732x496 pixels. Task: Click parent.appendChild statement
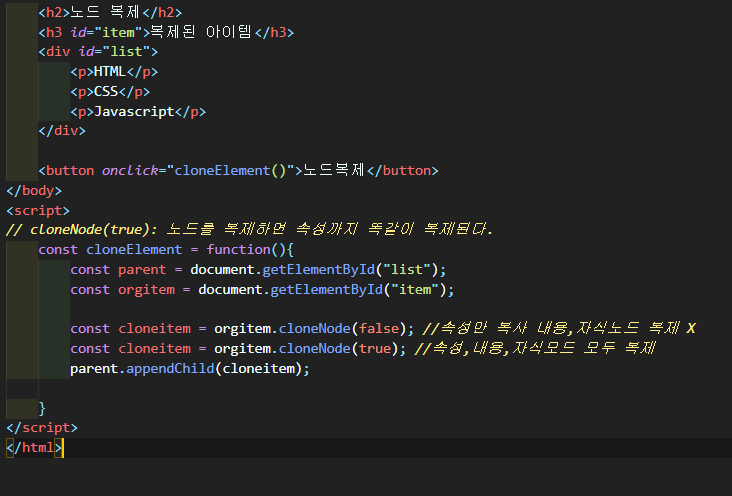pyautogui.click(x=190, y=368)
